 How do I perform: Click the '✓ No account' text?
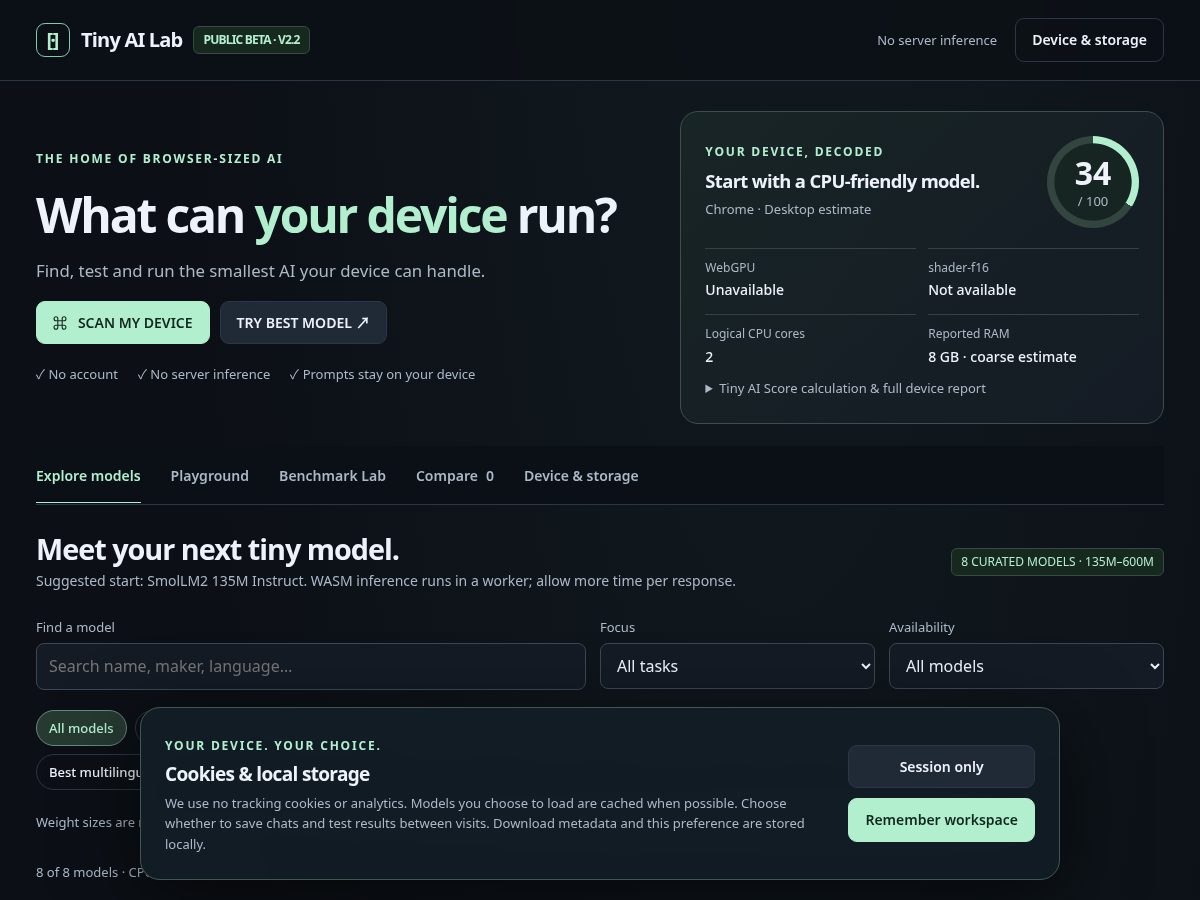77,374
